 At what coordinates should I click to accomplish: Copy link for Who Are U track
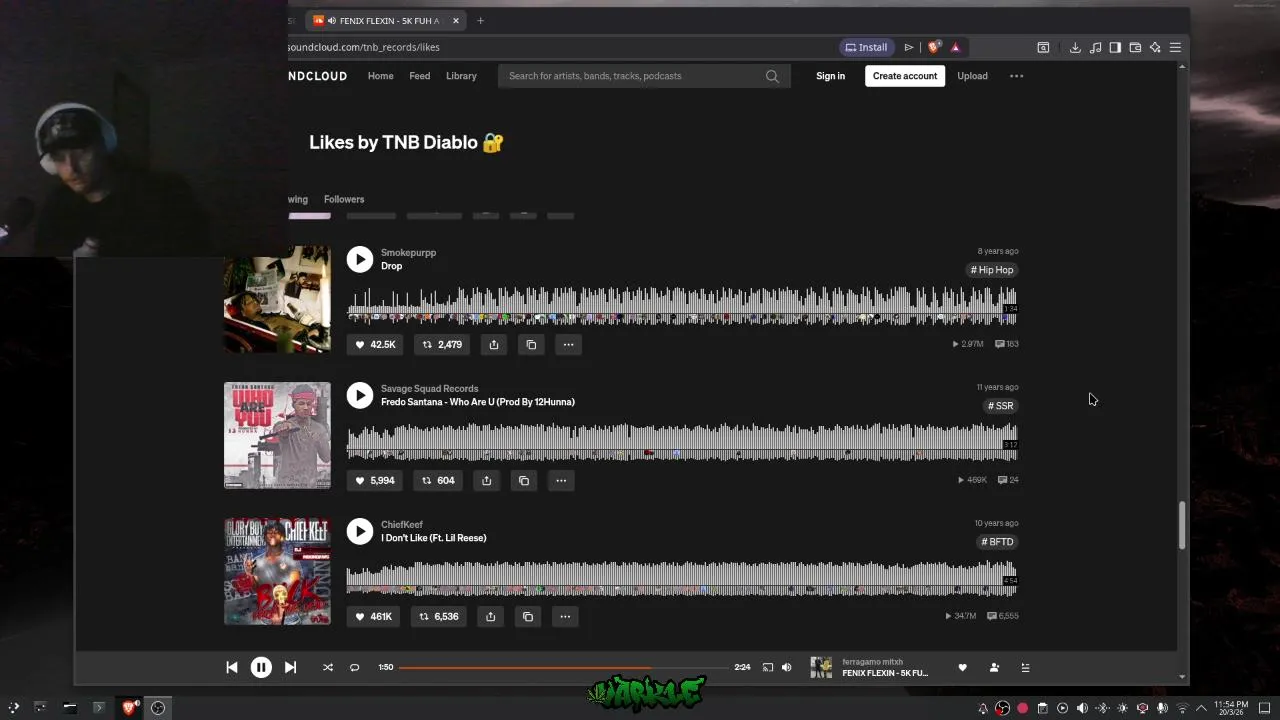click(x=524, y=480)
